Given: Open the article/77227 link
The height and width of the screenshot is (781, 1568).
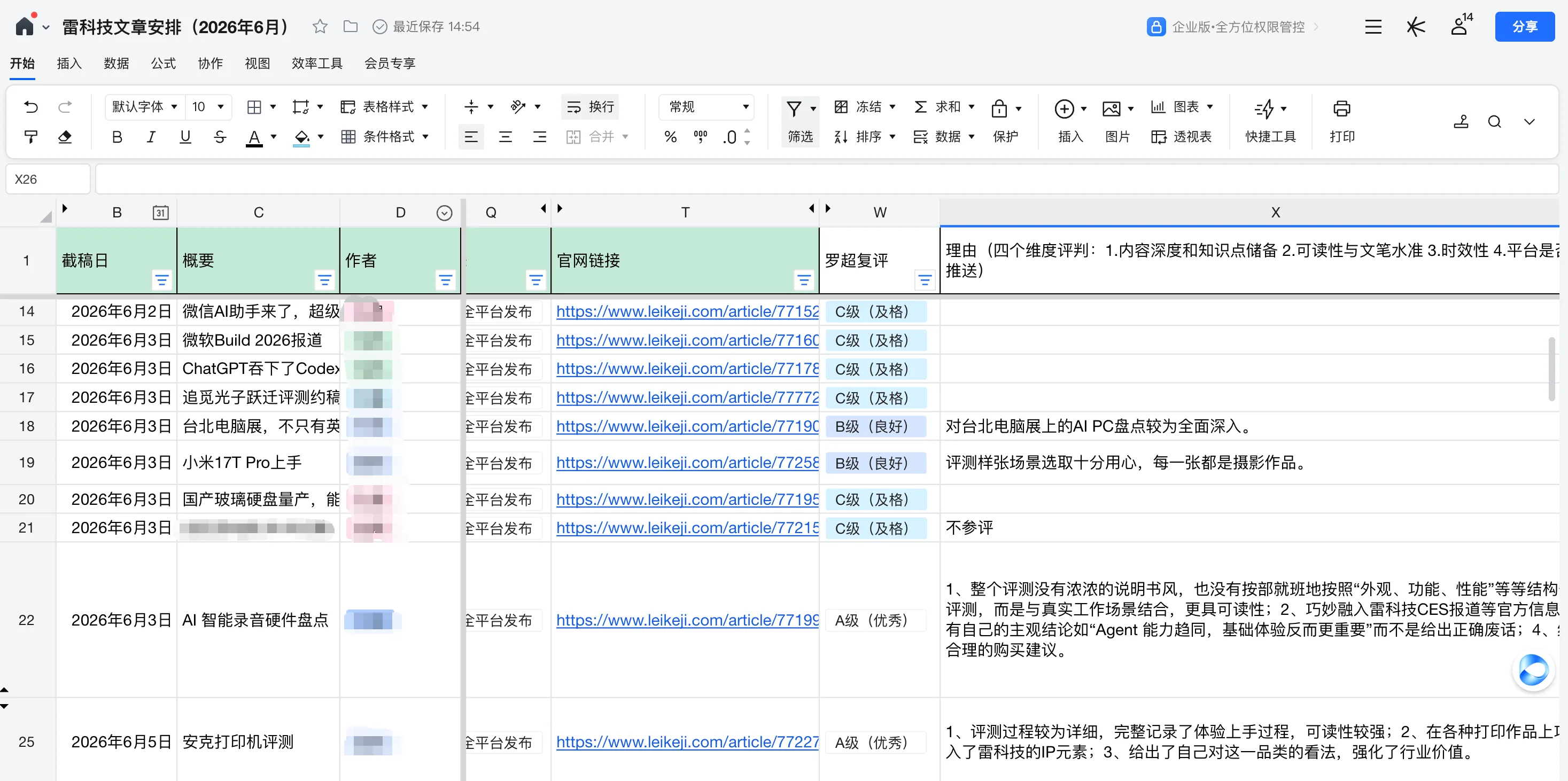Looking at the screenshot, I should (687, 742).
